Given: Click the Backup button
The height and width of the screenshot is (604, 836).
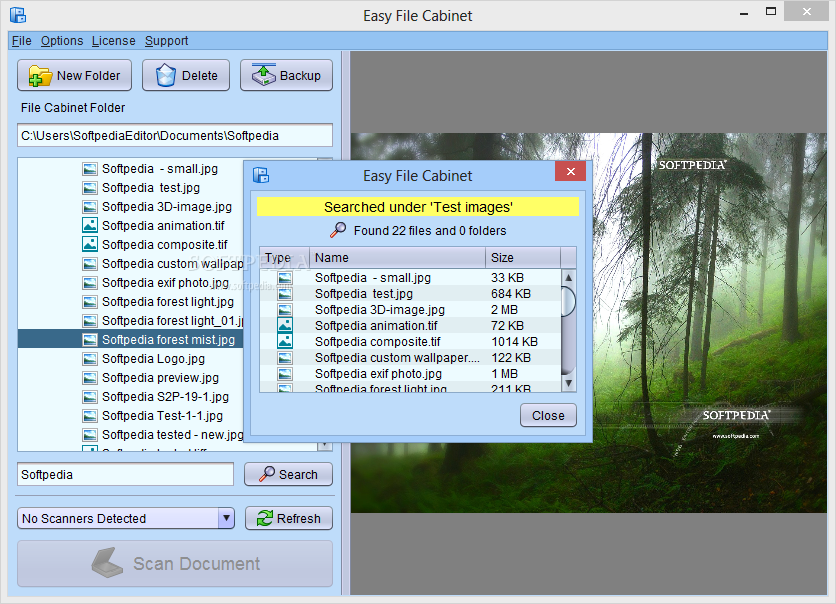Looking at the screenshot, I should click(x=286, y=75).
